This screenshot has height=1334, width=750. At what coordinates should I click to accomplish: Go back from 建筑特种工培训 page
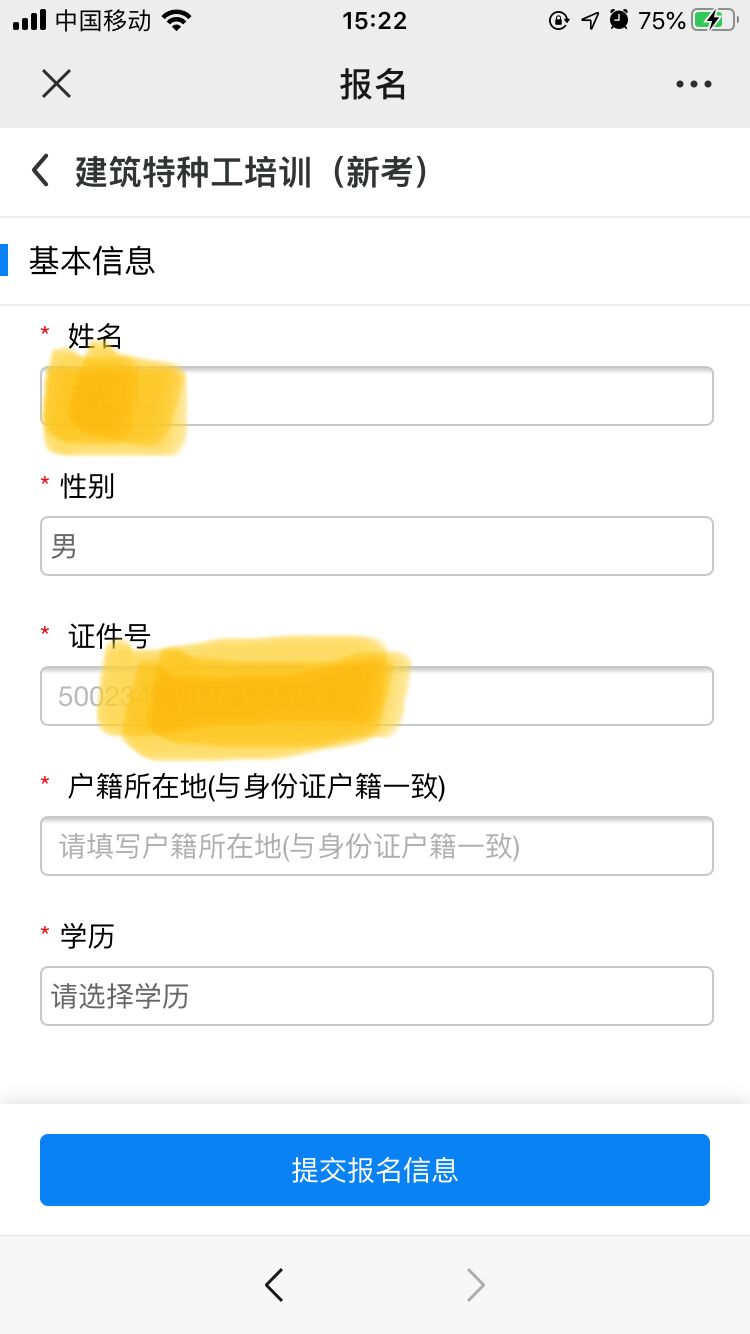(40, 171)
